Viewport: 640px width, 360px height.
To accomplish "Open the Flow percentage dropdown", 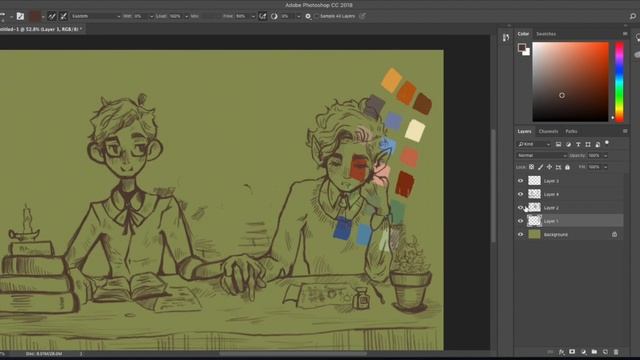I will (x=253, y=16).
